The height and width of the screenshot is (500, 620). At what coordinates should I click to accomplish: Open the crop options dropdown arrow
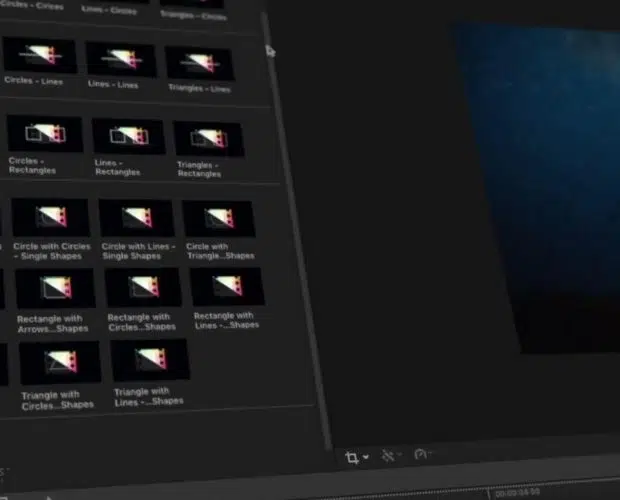366,457
